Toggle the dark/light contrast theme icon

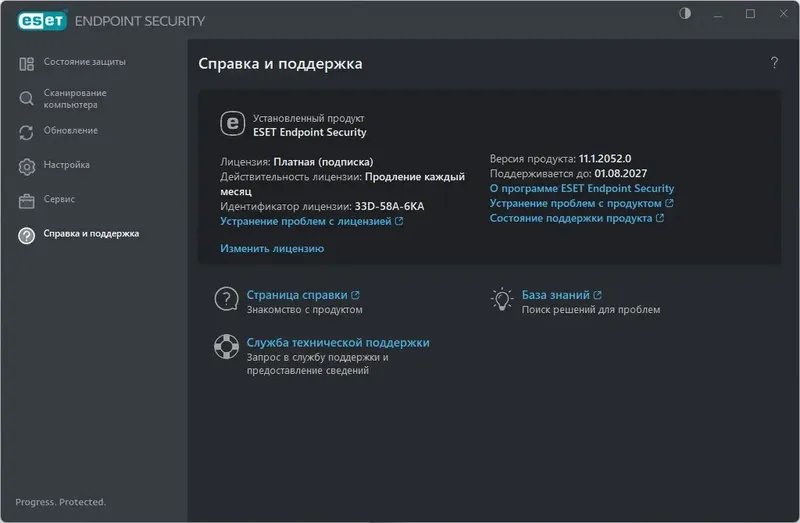click(x=685, y=14)
